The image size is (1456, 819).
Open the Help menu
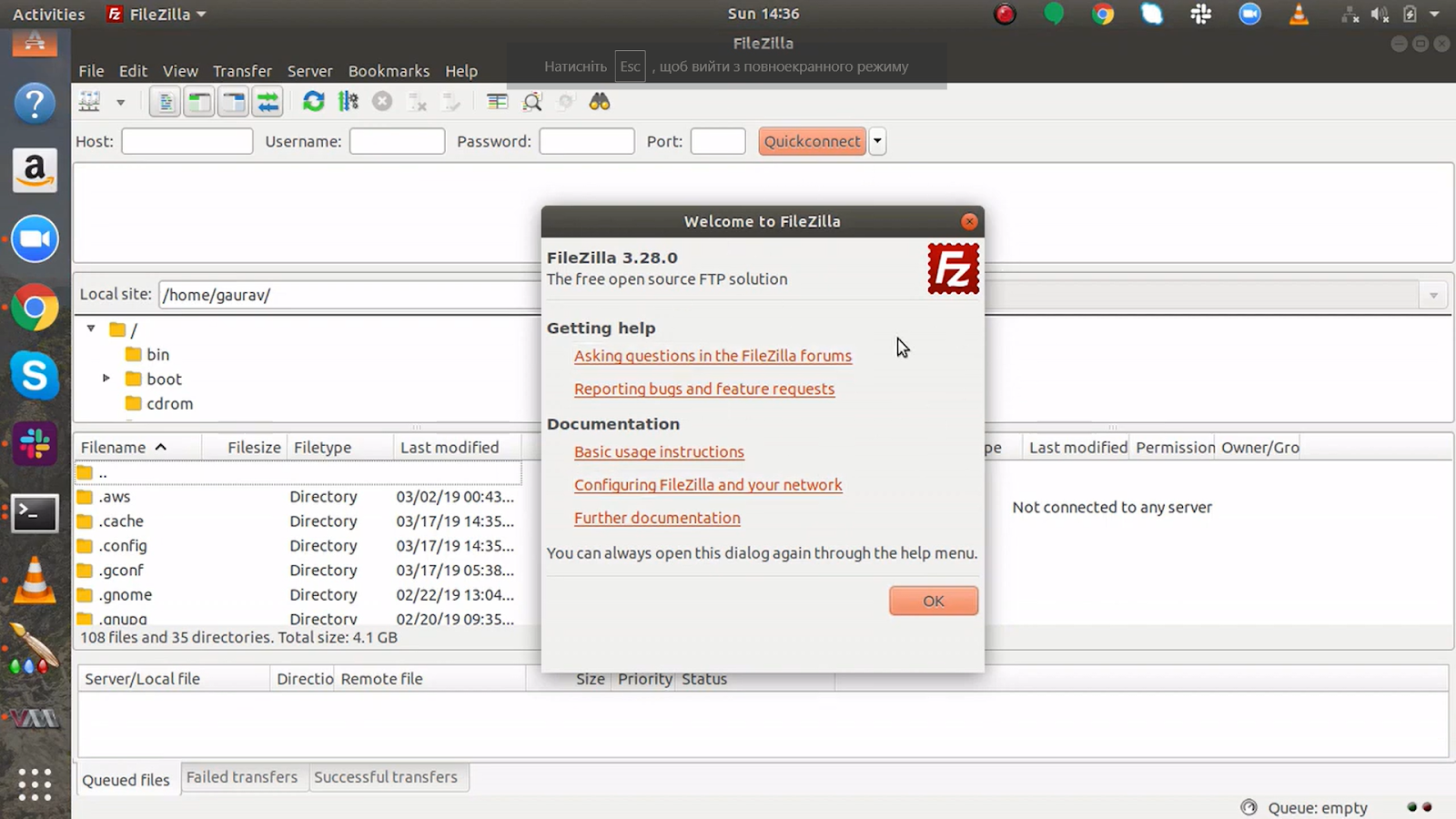tap(461, 71)
